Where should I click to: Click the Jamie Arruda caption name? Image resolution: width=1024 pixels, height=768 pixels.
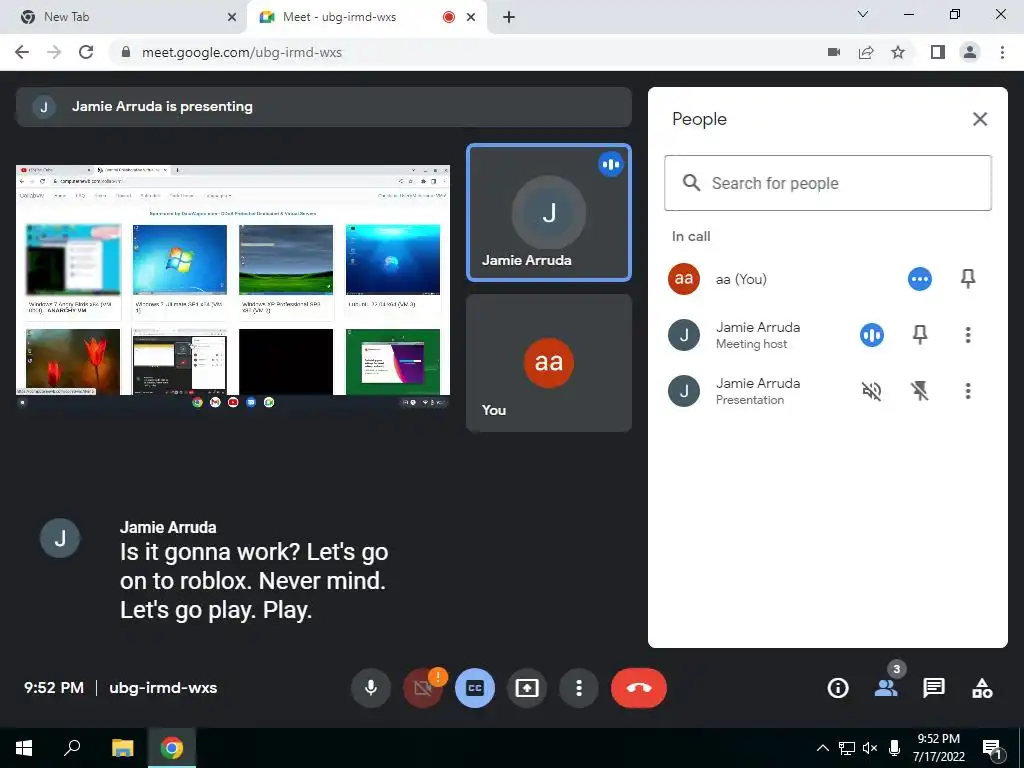(168, 527)
